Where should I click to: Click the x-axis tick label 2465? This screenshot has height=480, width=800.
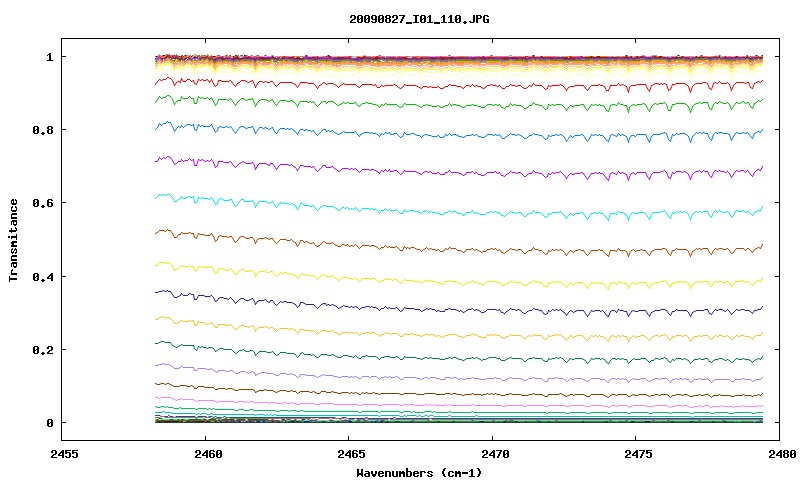[x=351, y=454]
